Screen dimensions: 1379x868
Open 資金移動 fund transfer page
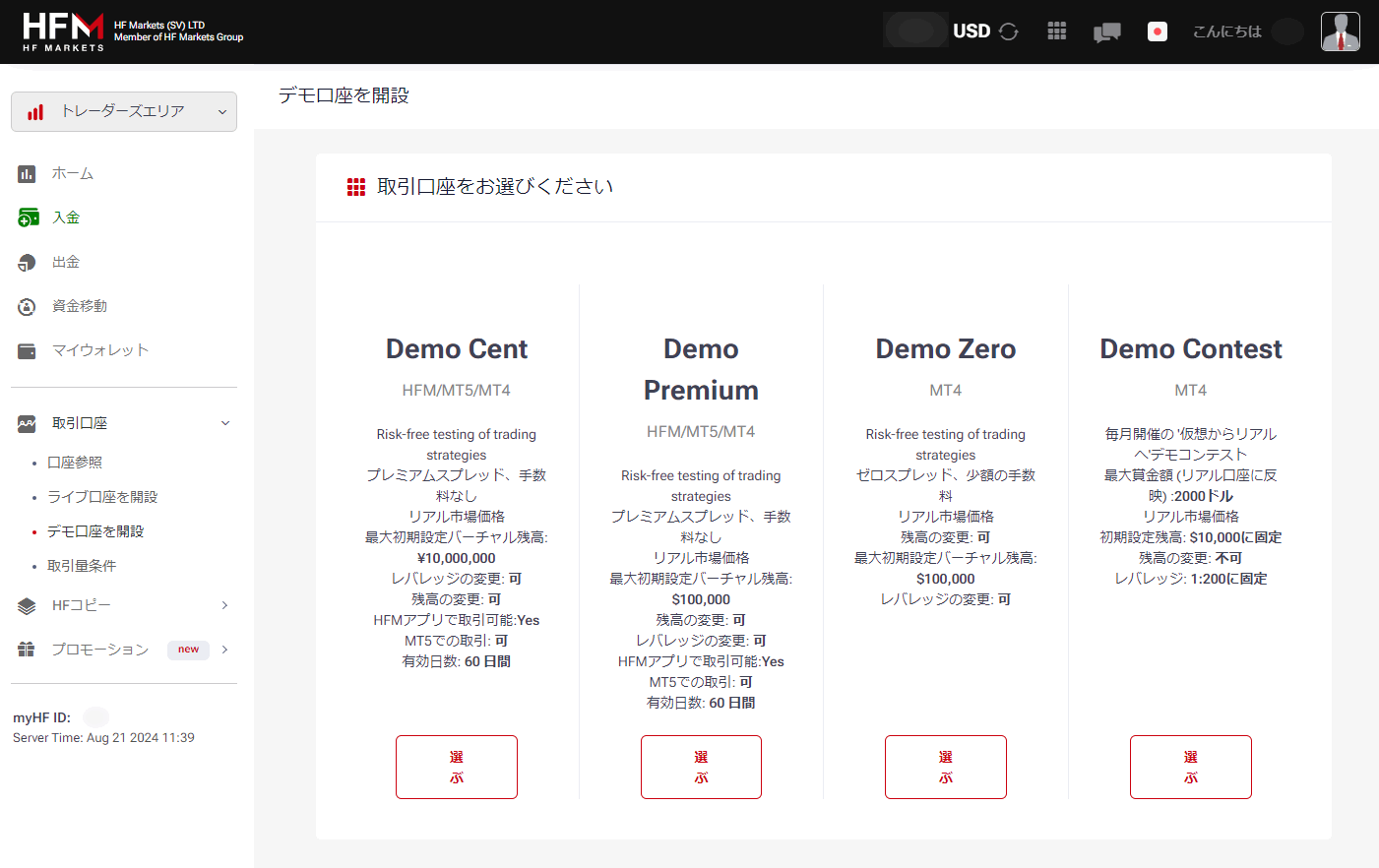80,306
